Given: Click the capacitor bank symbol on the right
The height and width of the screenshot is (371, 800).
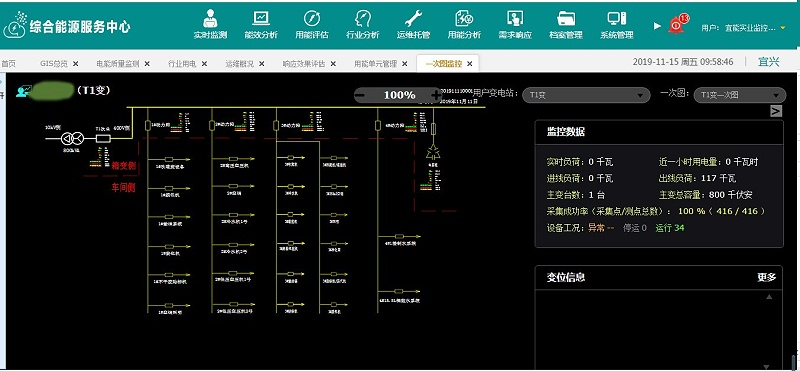Looking at the screenshot, I should click(433, 152).
